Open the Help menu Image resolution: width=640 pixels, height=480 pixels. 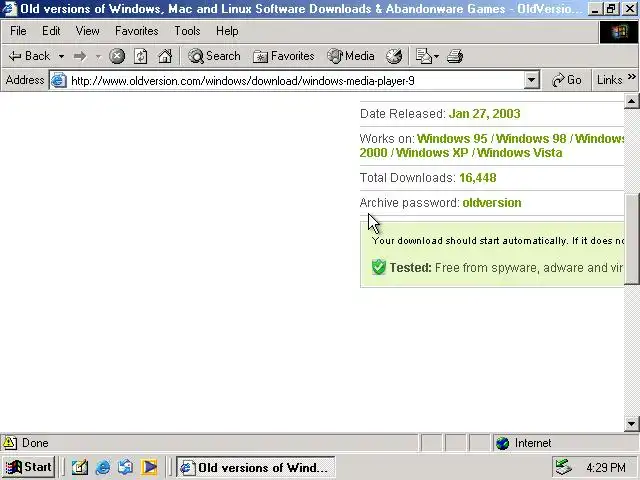click(227, 31)
